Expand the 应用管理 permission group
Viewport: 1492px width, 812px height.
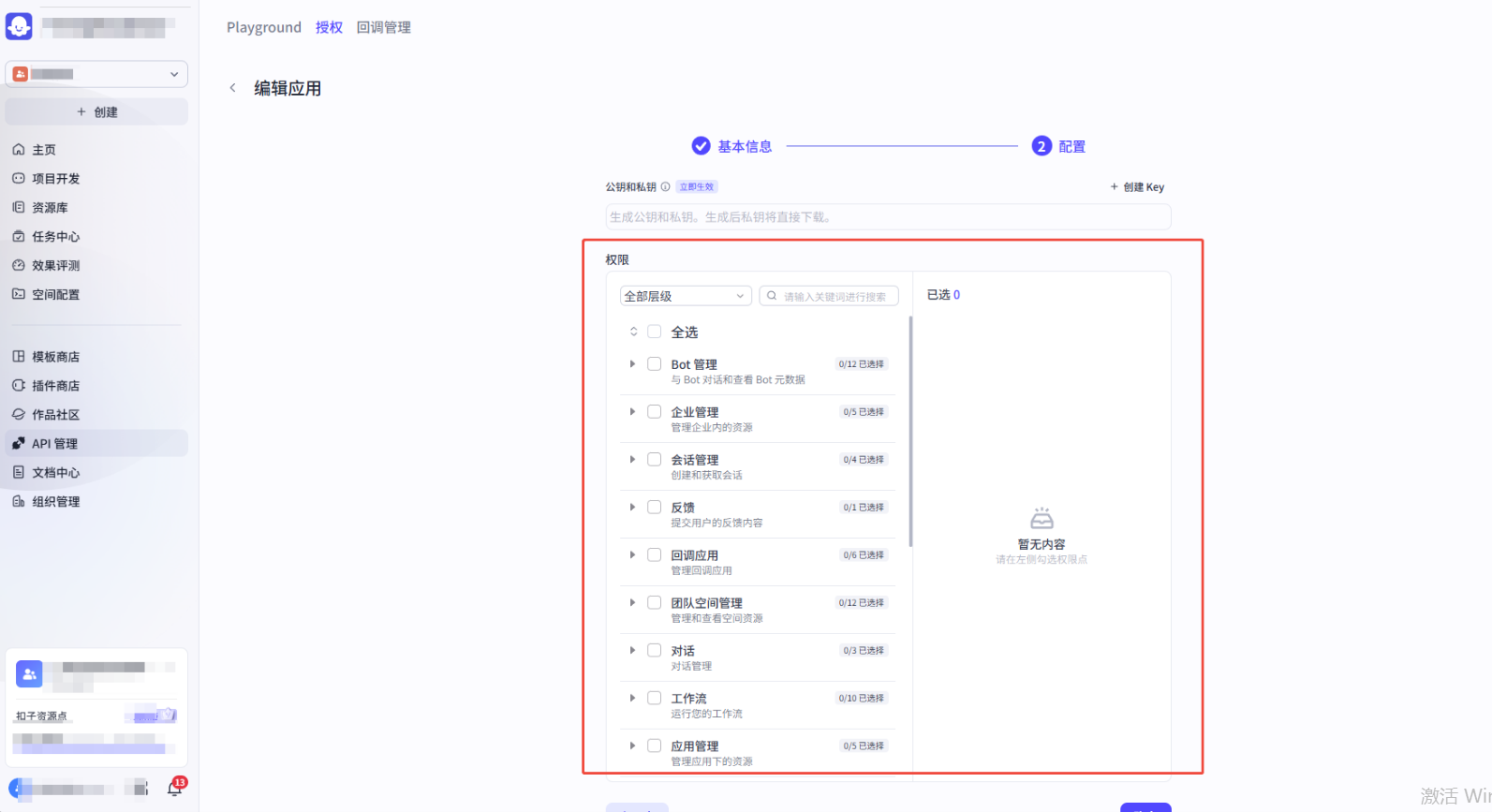(x=633, y=746)
